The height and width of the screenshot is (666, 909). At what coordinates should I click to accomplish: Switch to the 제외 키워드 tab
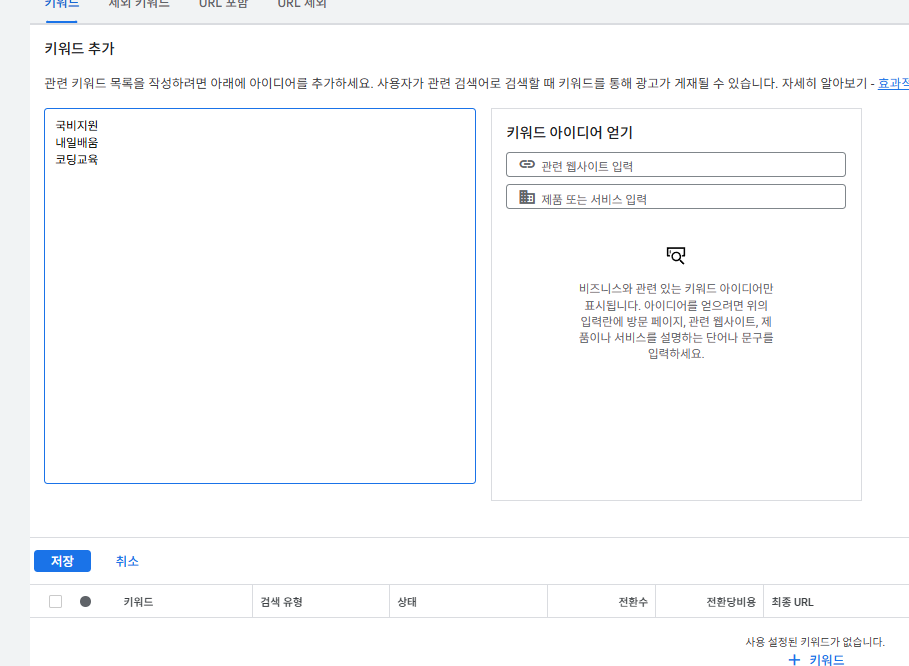138,5
